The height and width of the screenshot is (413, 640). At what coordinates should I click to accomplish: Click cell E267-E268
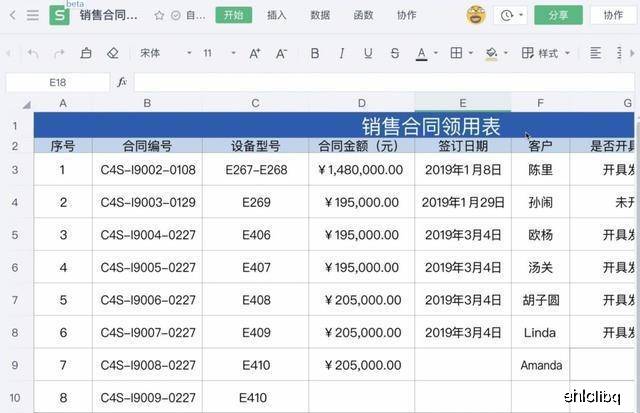256,170
